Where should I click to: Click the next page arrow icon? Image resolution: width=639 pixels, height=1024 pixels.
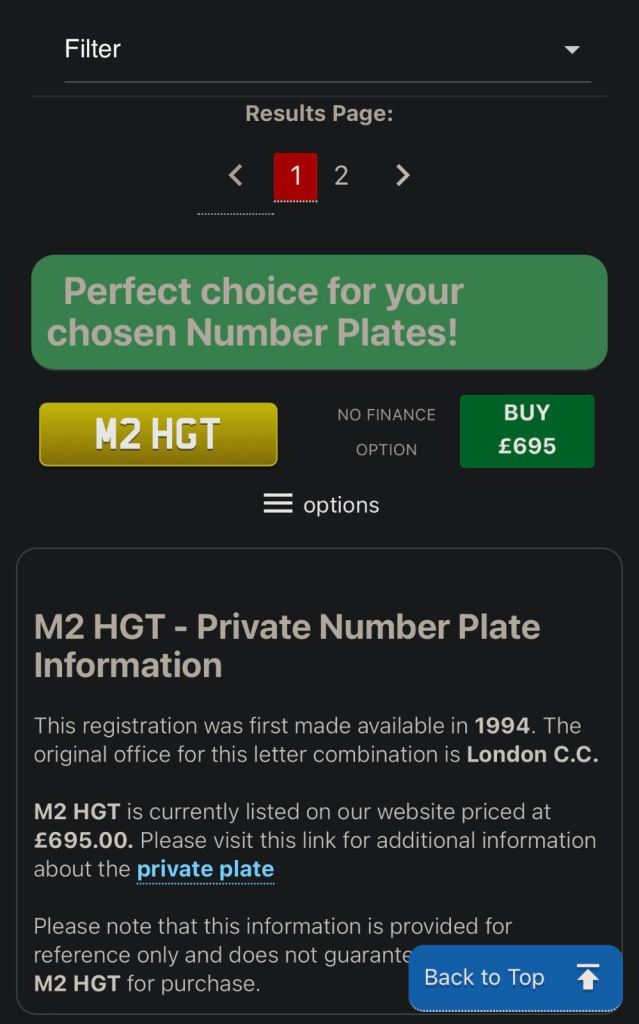click(x=403, y=175)
